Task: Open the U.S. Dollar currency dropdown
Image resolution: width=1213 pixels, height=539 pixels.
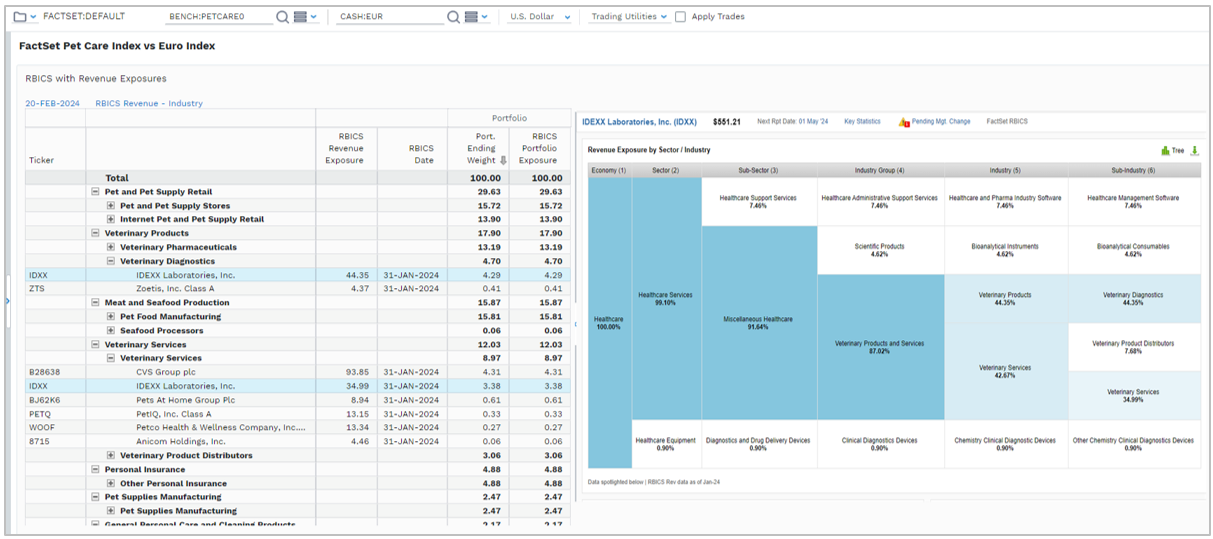Action: pos(540,17)
